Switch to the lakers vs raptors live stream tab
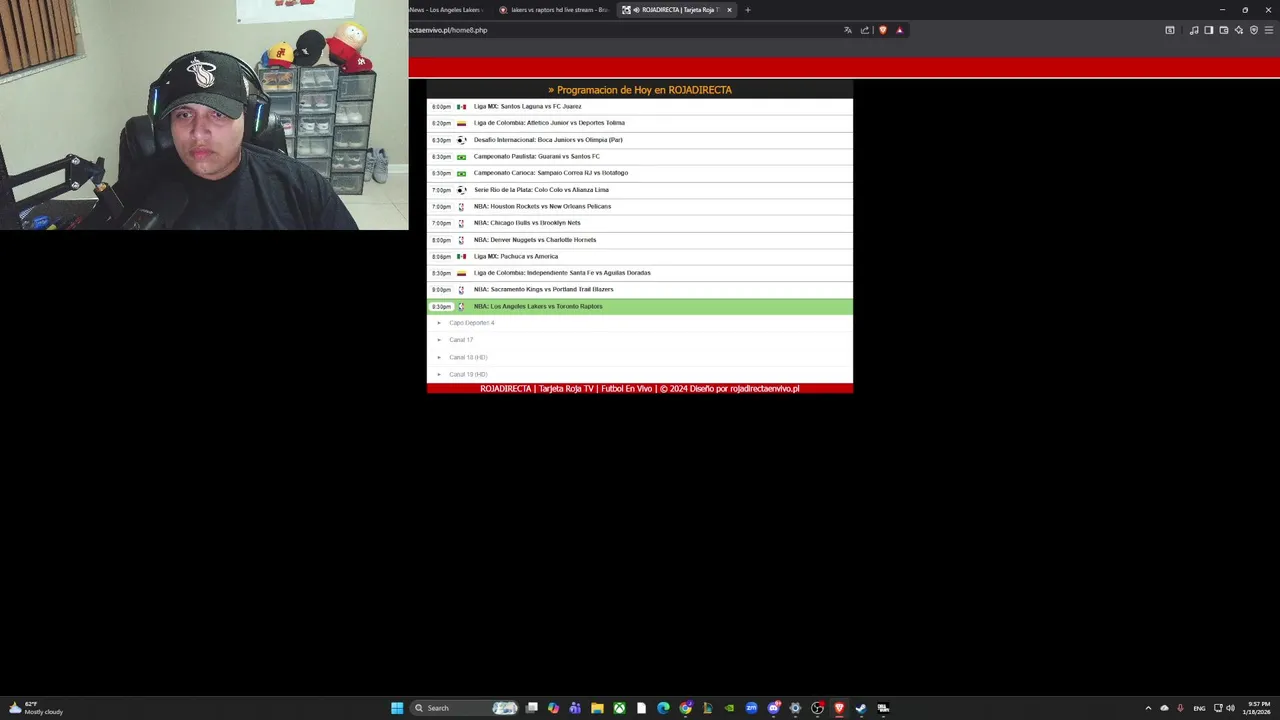 tap(552, 10)
